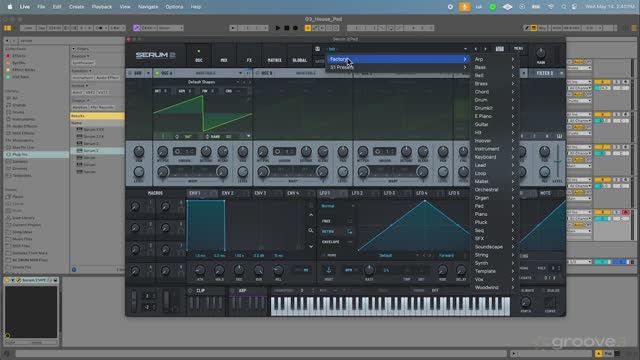Toggle Ableton's yellow browser view button
The width and height of the screenshot is (640, 360).
pos(7,28)
